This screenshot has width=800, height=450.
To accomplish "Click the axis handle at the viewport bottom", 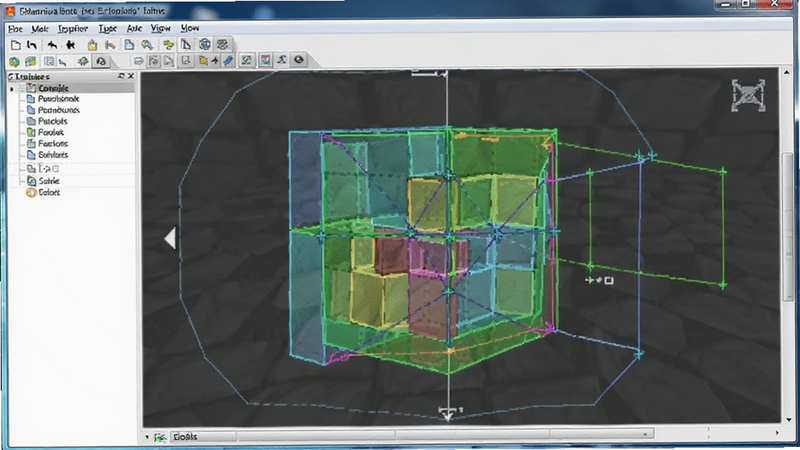I will (447, 414).
